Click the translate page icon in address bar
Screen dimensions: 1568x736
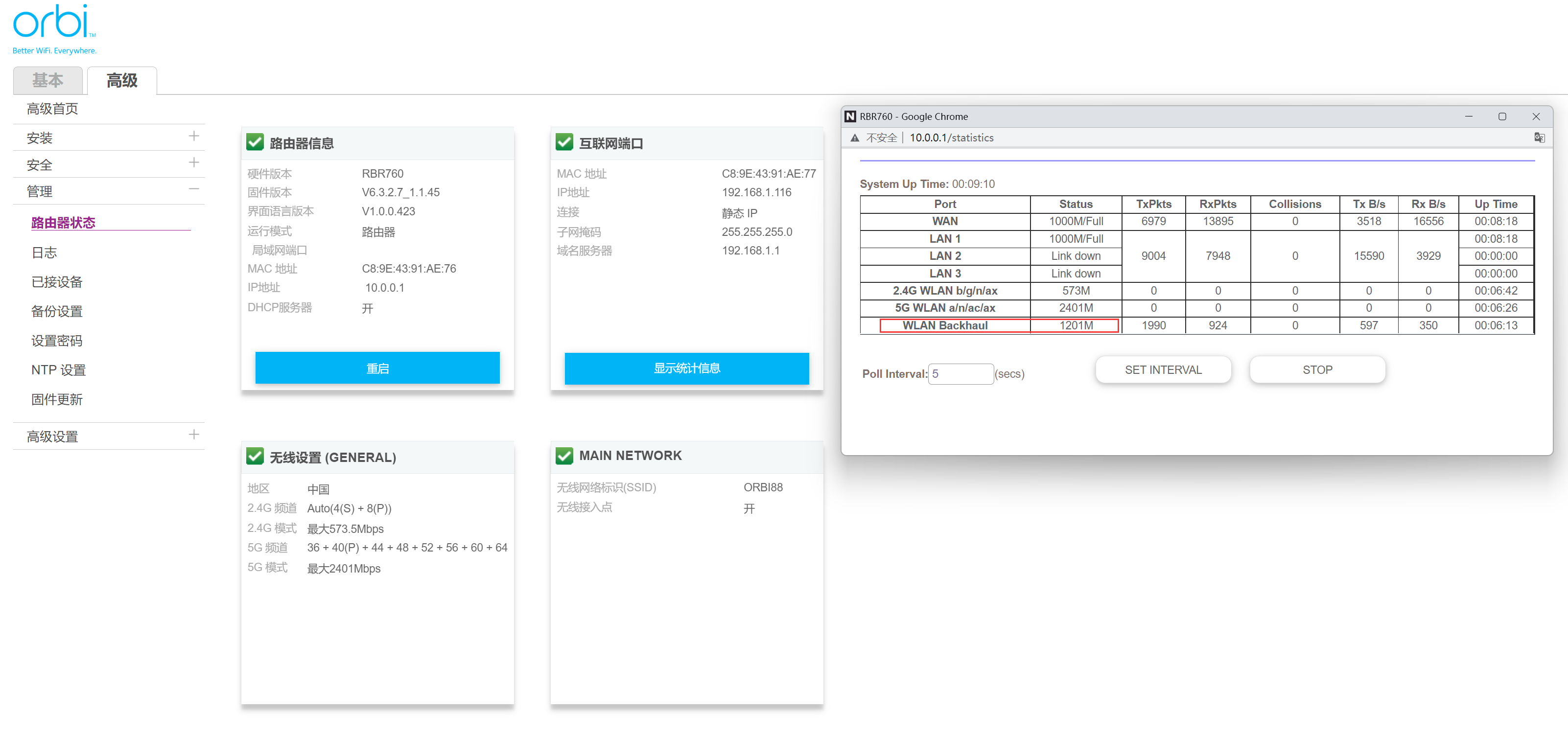coord(1540,138)
